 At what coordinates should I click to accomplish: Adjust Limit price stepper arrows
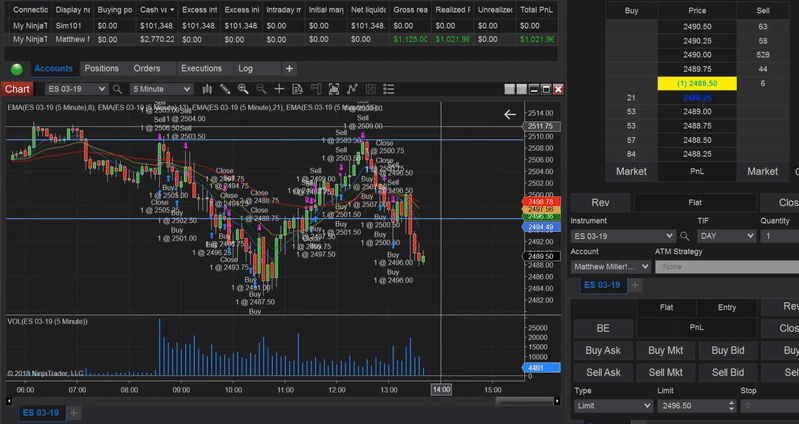tap(732, 406)
